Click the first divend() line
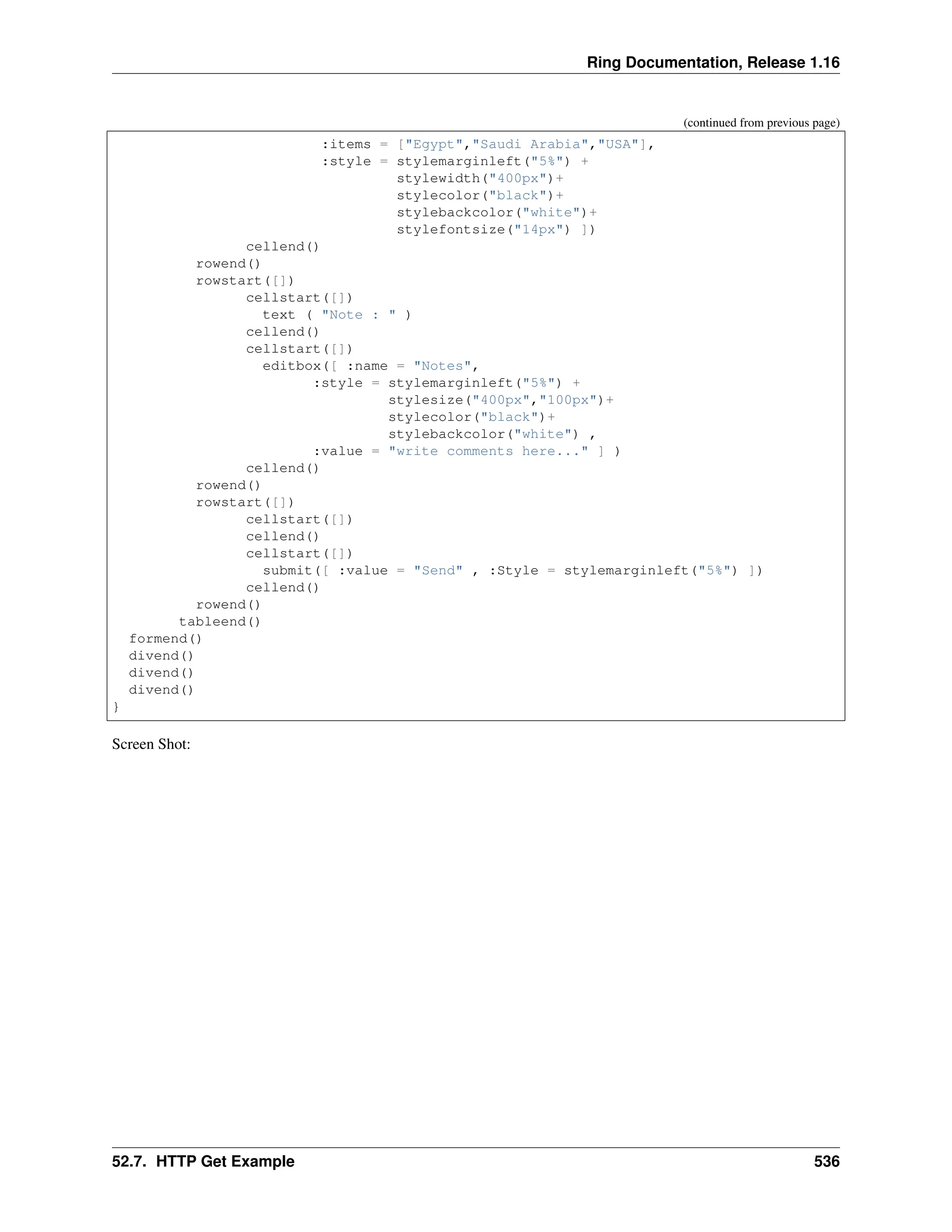This screenshot has height=1232, width=952. click(x=161, y=656)
